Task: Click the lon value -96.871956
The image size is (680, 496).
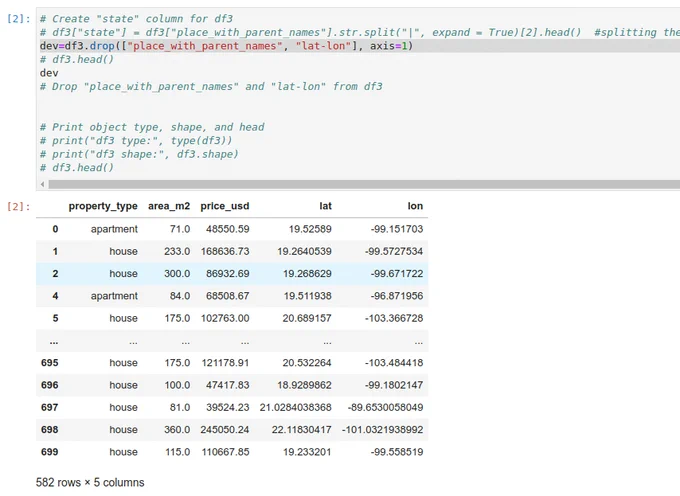Action: click(x=397, y=296)
